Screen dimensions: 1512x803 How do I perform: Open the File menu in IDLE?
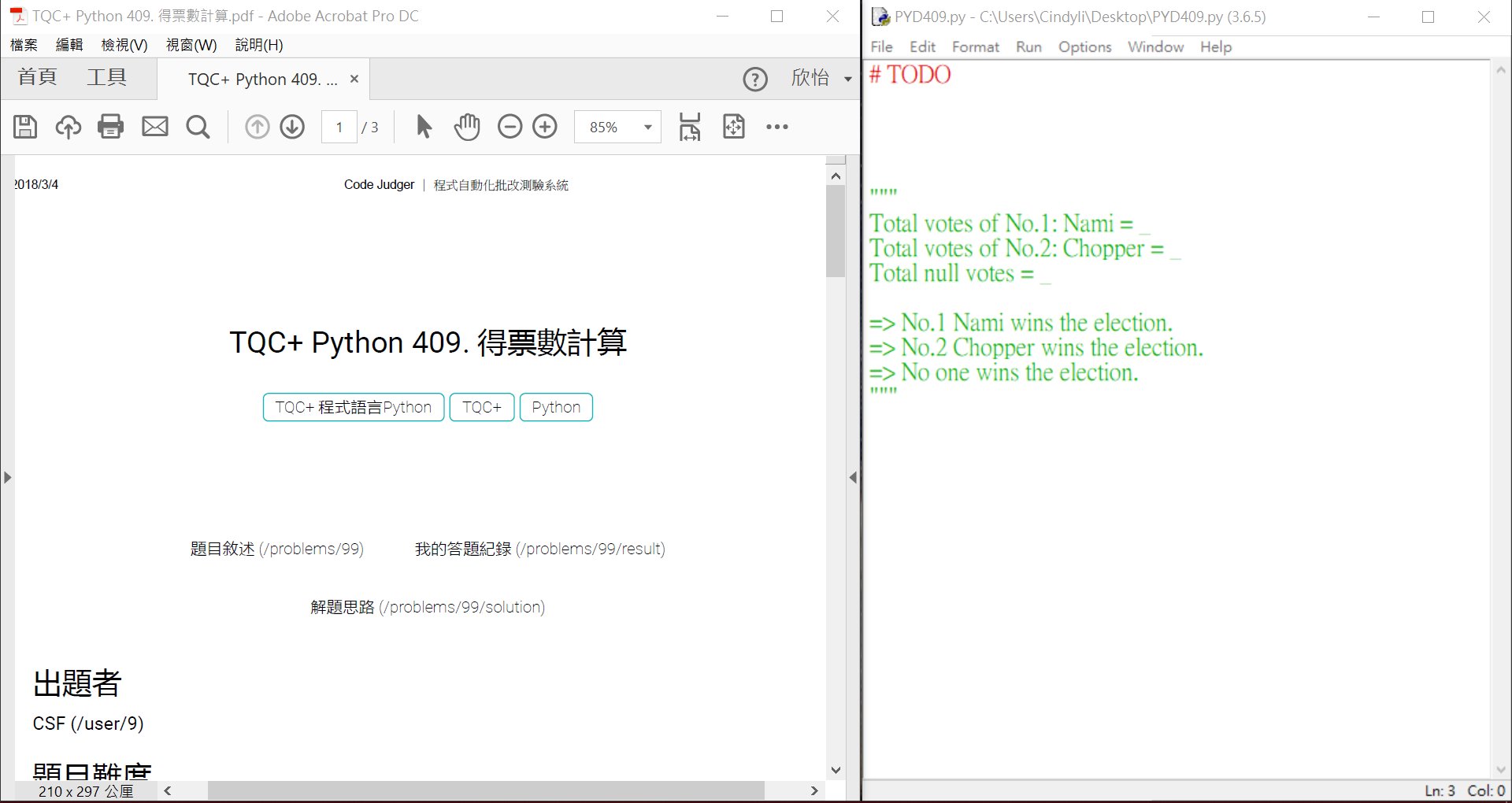pos(882,46)
